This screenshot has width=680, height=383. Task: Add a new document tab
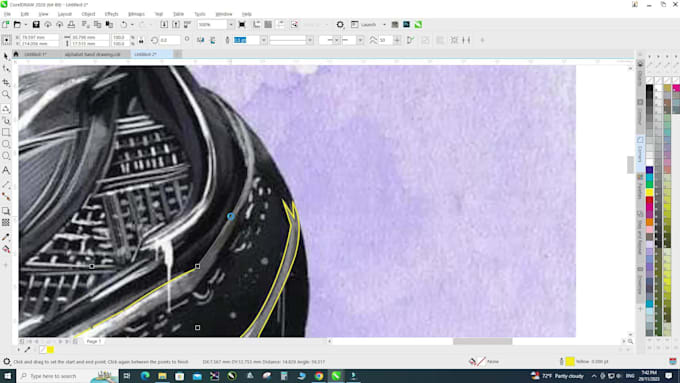tap(177, 54)
